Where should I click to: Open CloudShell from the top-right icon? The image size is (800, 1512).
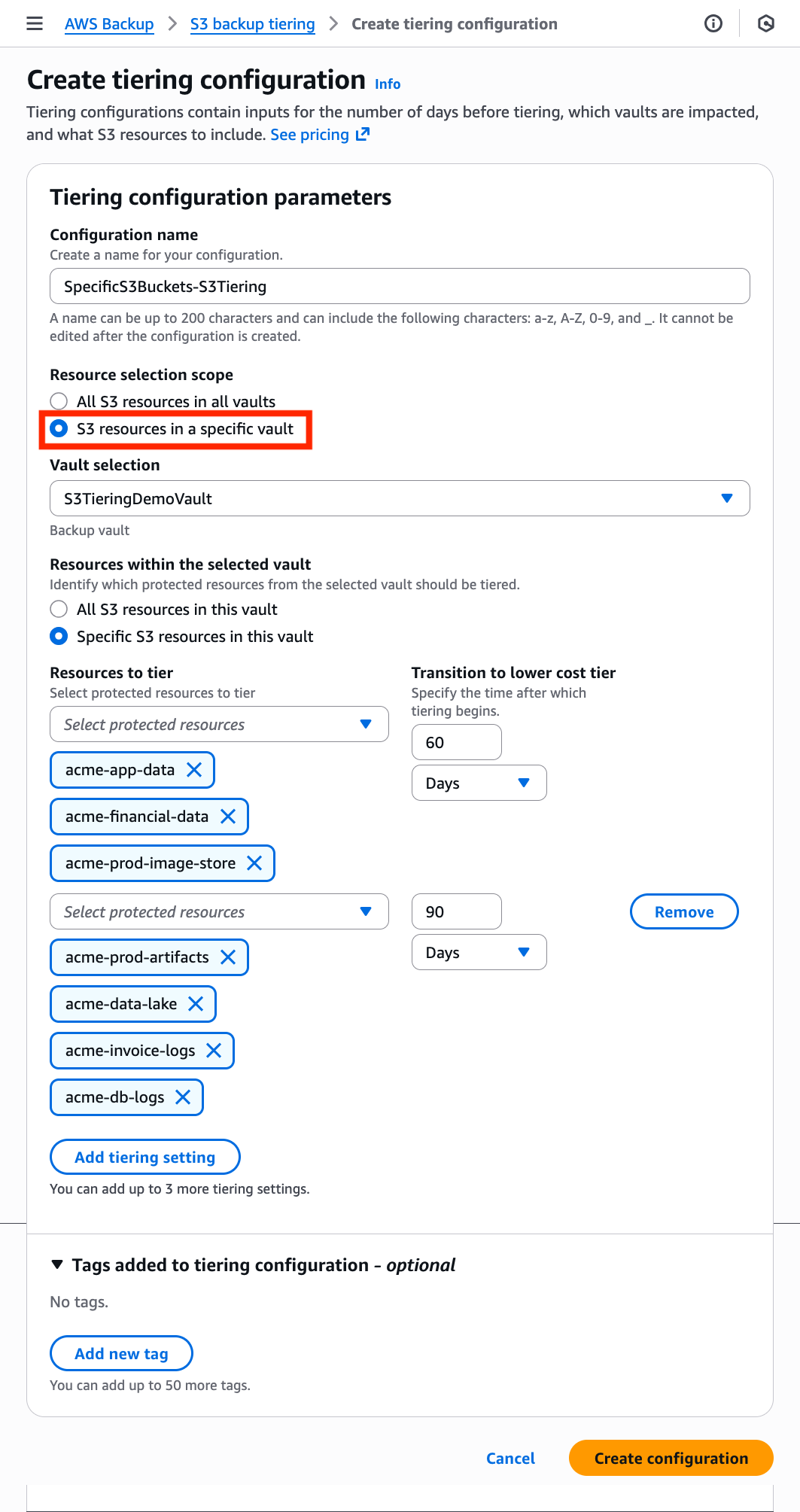click(766, 23)
